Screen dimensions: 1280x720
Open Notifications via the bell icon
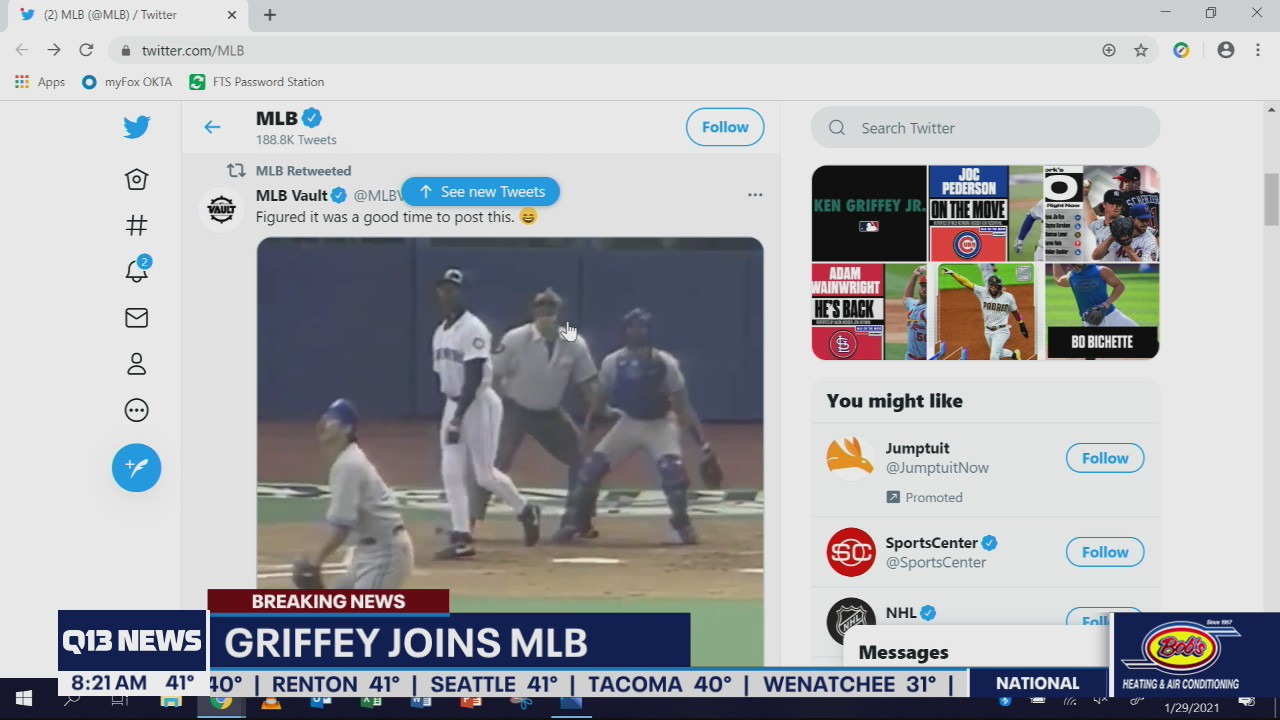pyautogui.click(x=136, y=271)
